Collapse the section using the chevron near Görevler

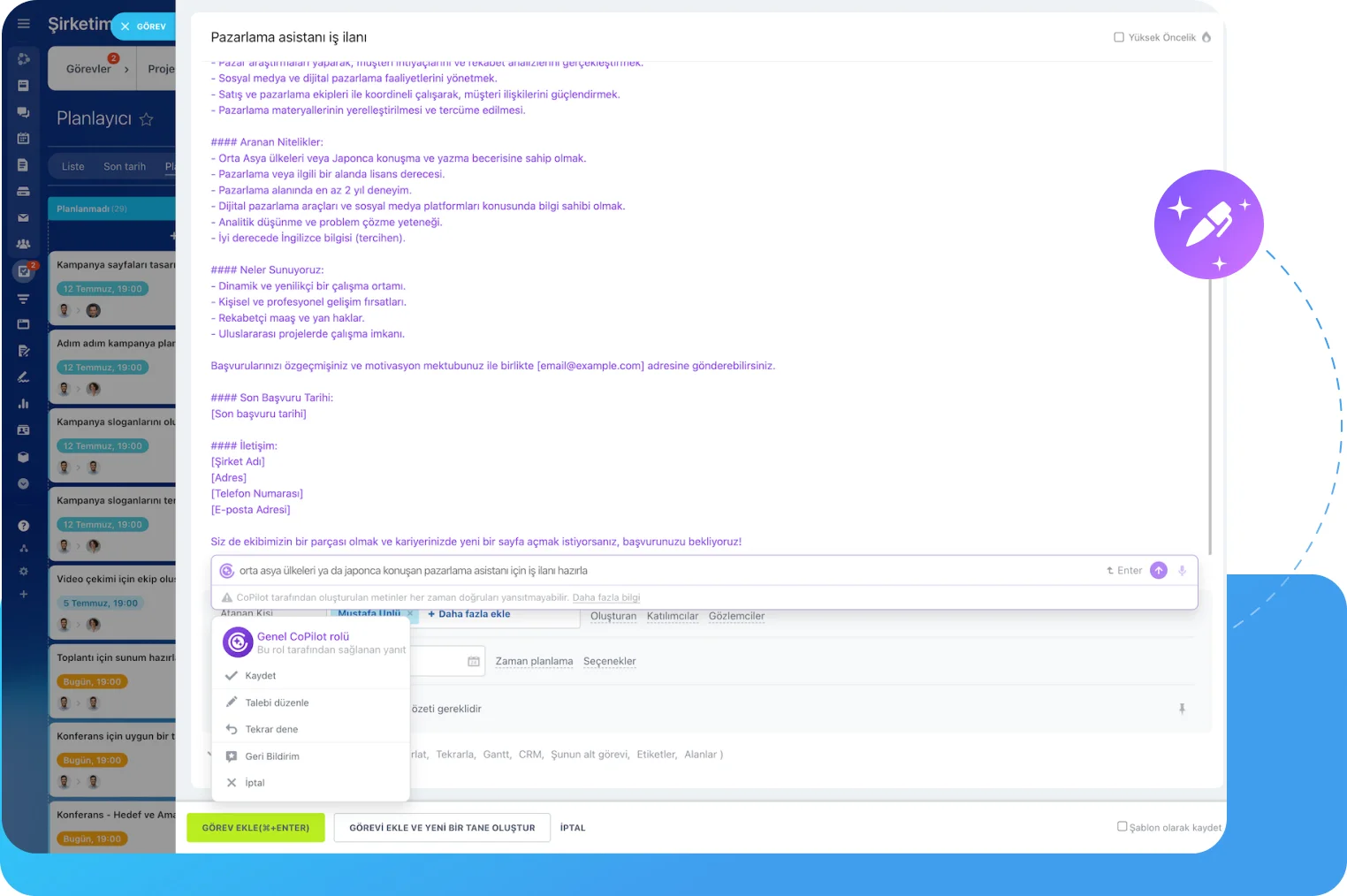tap(126, 67)
